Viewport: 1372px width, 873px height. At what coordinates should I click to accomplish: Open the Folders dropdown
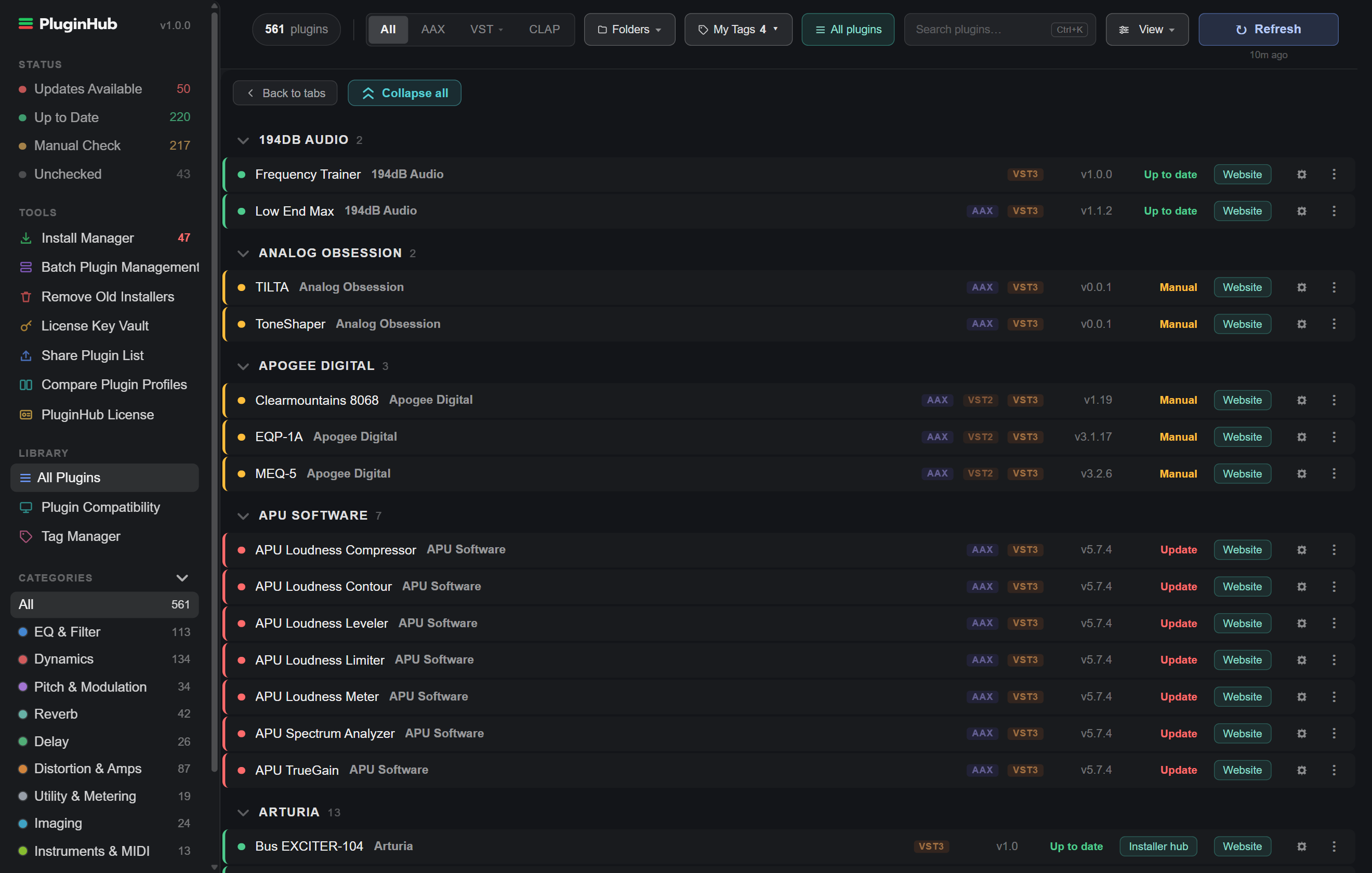pyautogui.click(x=629, y=30)
